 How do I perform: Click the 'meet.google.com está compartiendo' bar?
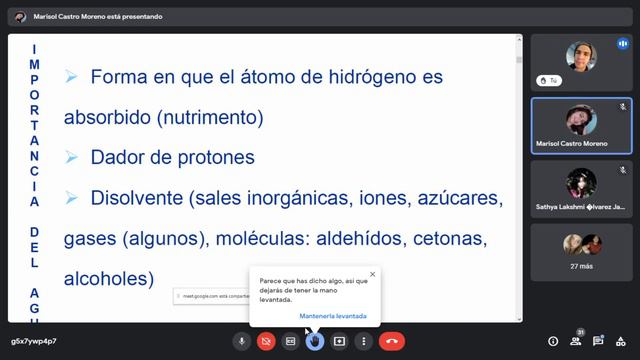coord(211,296)
